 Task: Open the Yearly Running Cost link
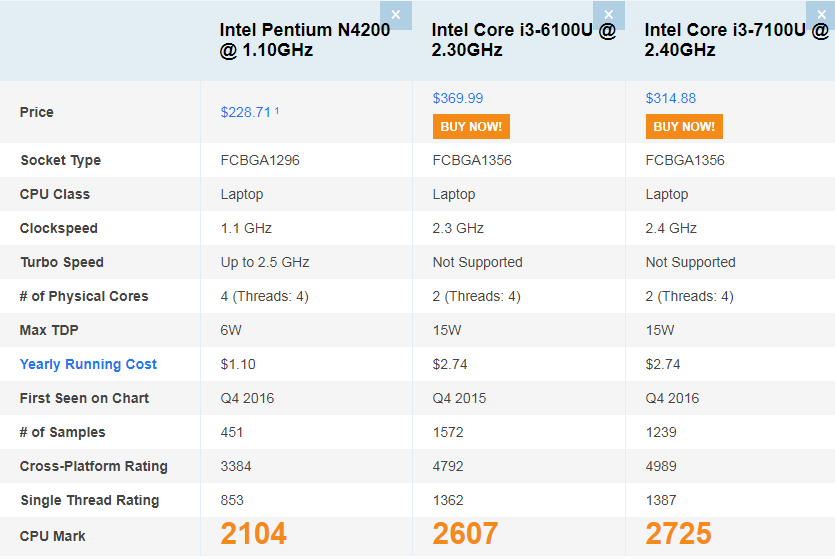[x=88, y=364]
